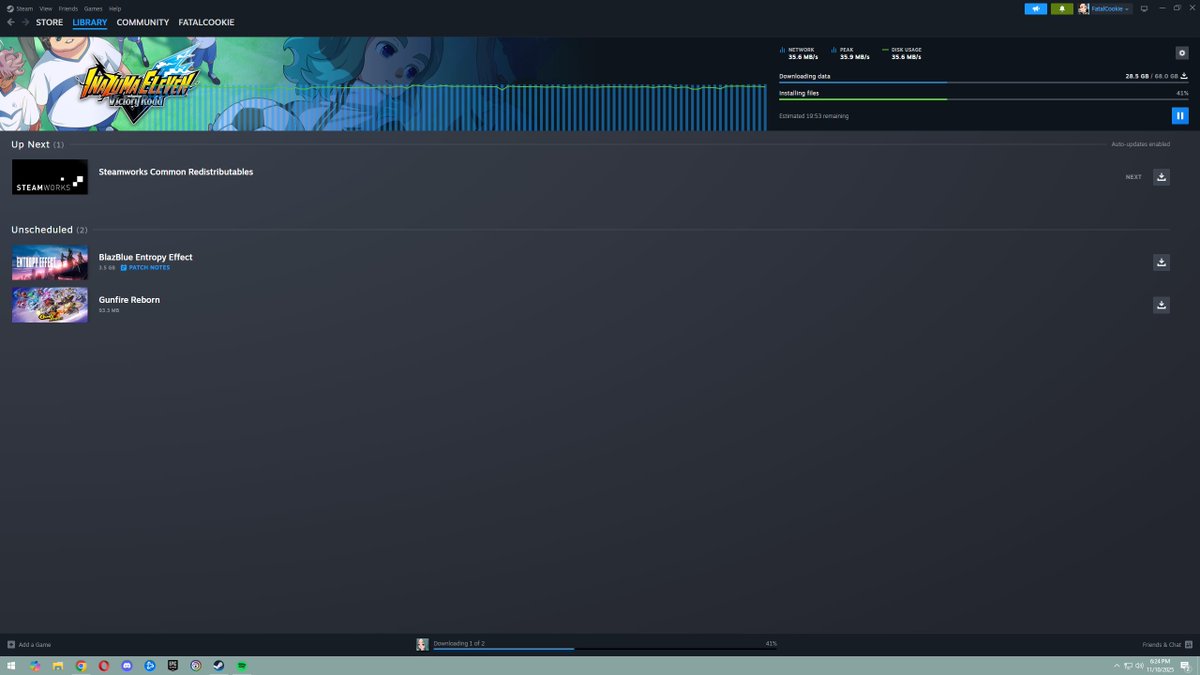This screenshot has height=675, width=1200.
Task: Click the Up Next section header
Action: click(x=37, y=144)
